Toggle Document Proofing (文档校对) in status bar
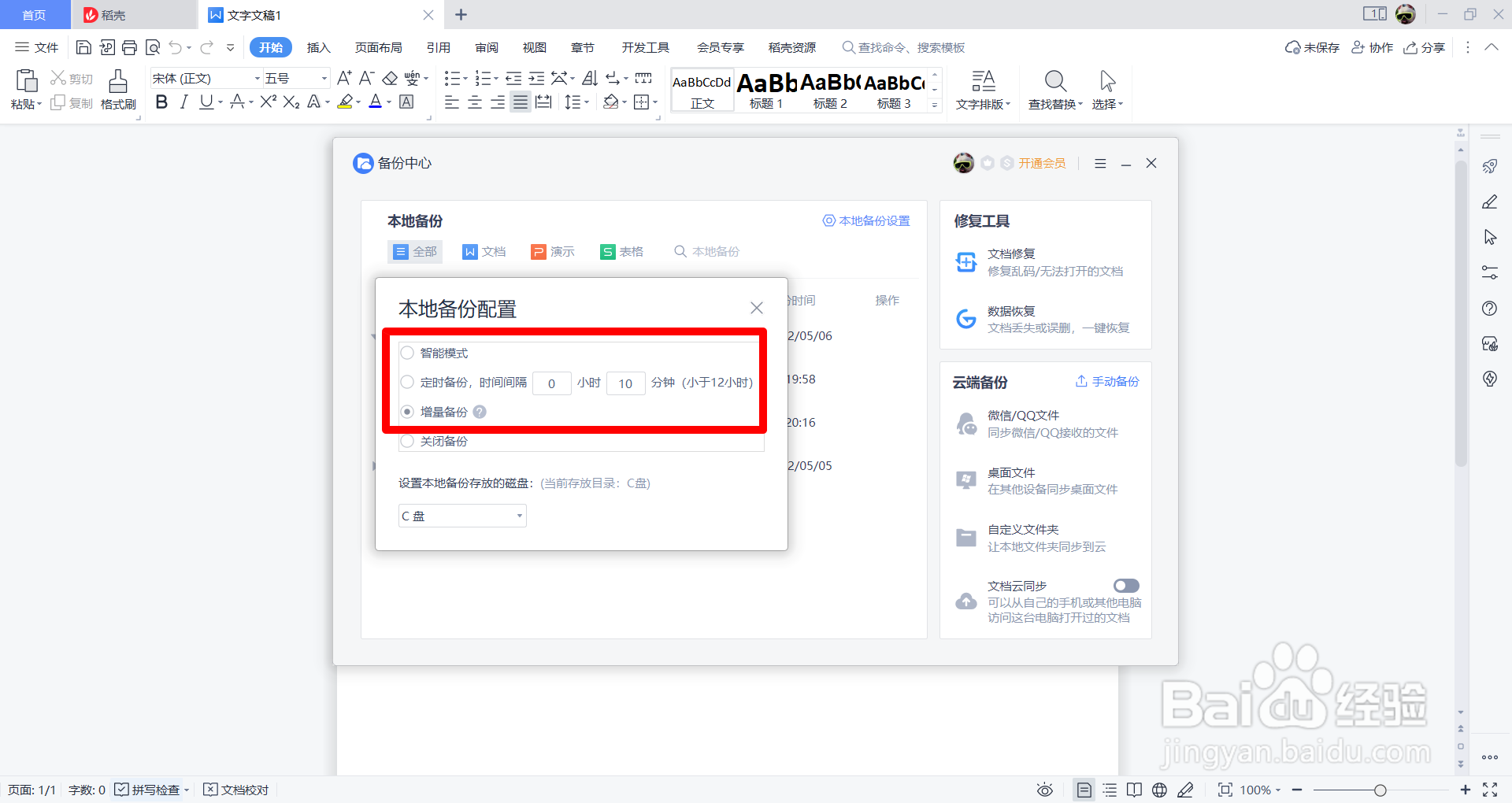The image size is (1512, 803). click(x=236, y=790)
